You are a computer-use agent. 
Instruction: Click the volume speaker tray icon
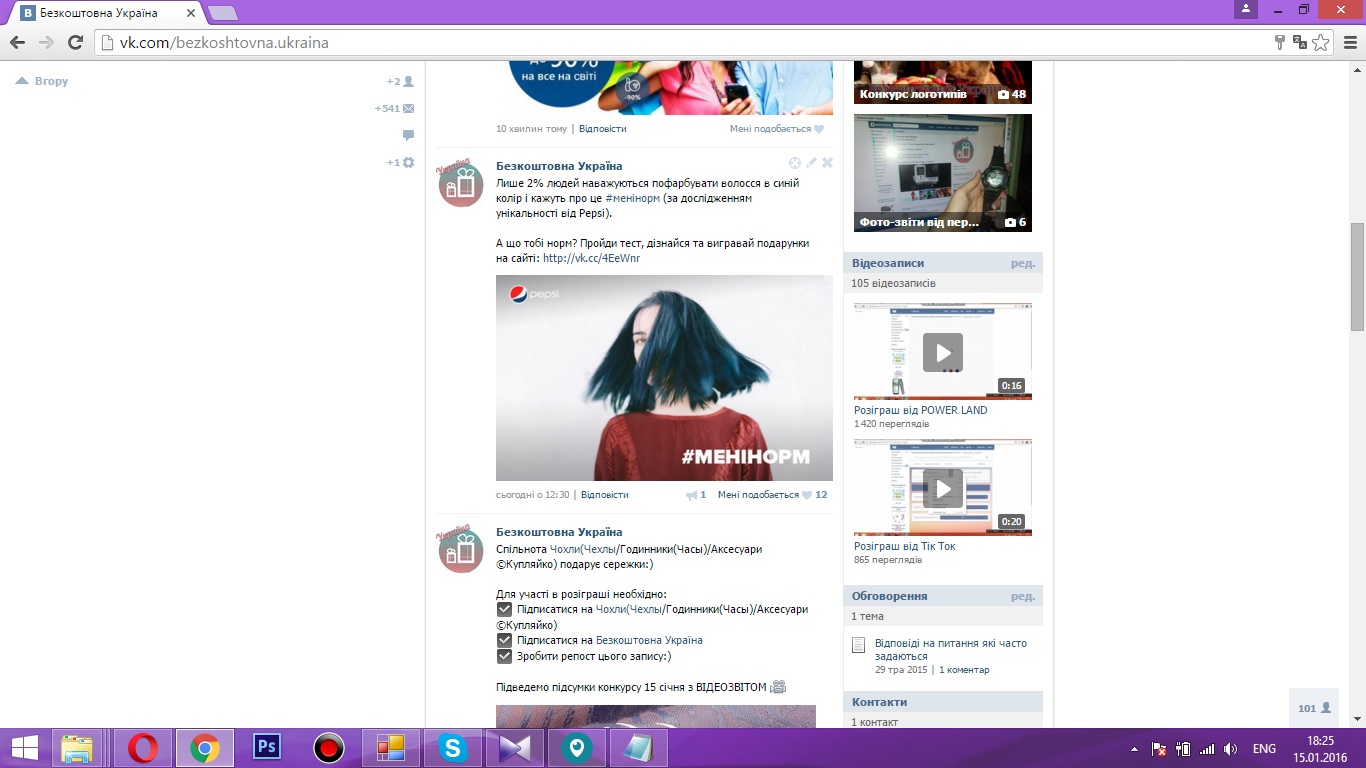pyautogui.click(x=1230, y=749)
